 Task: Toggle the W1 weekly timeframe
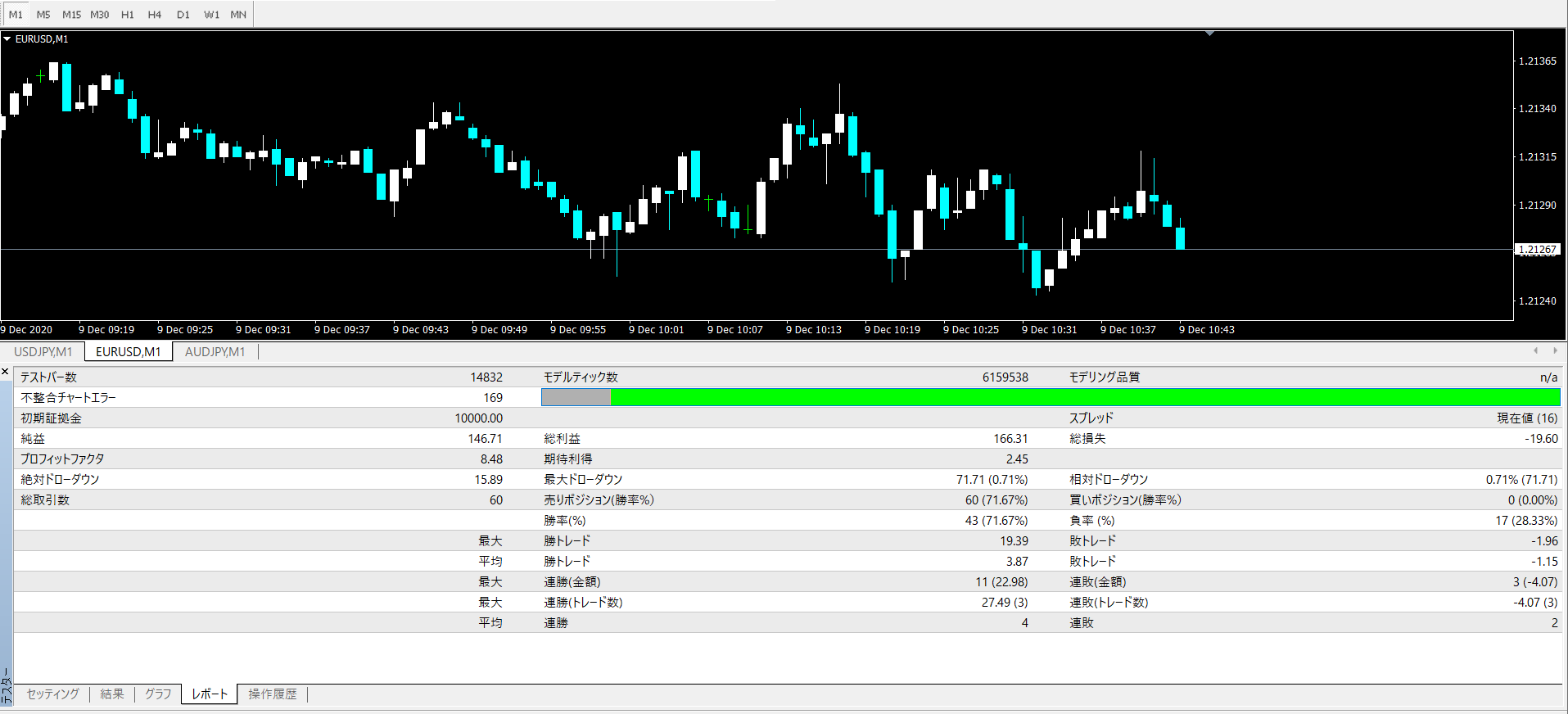point(211,15)
